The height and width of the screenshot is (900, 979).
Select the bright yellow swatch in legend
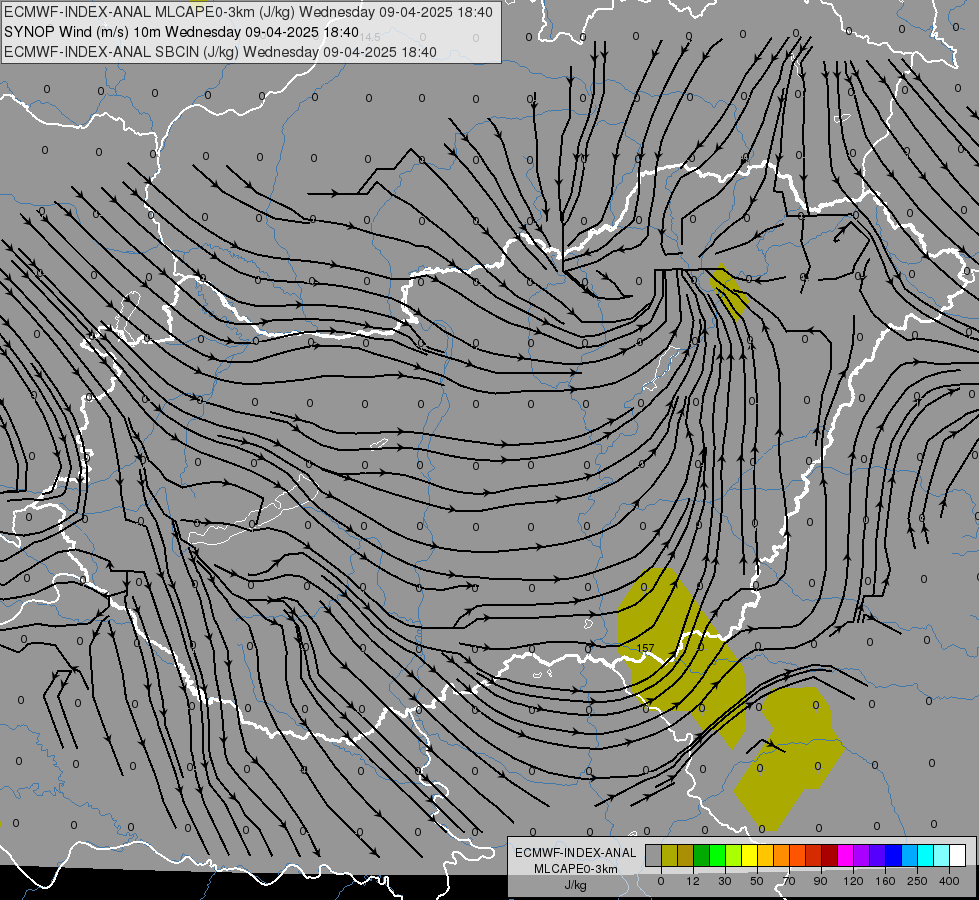749,856
